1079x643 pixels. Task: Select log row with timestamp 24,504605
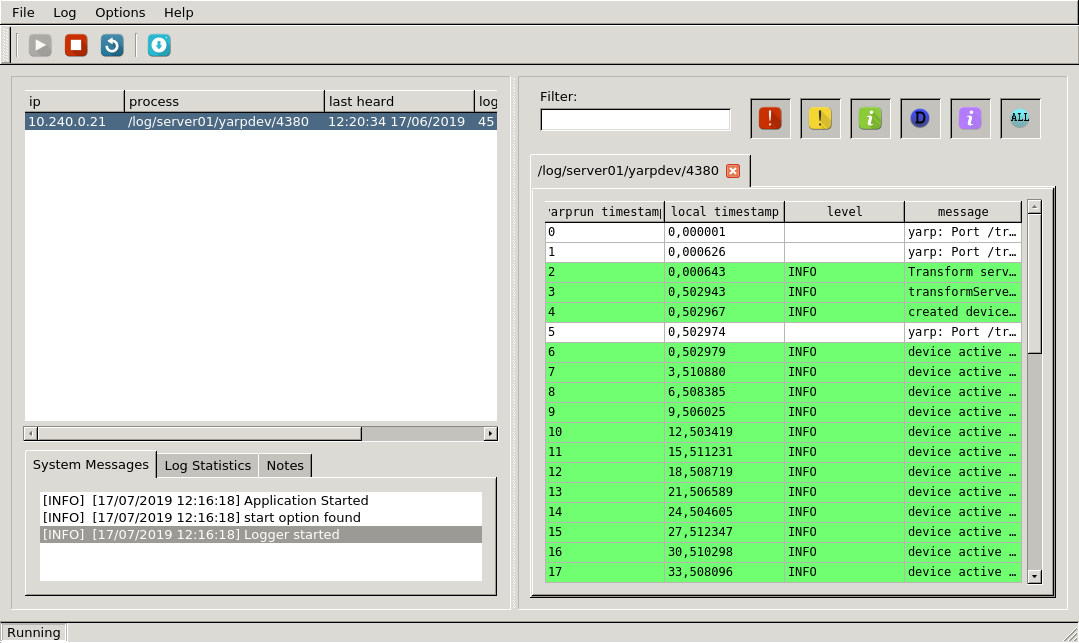pyautogui.click(x=783, y=512)
